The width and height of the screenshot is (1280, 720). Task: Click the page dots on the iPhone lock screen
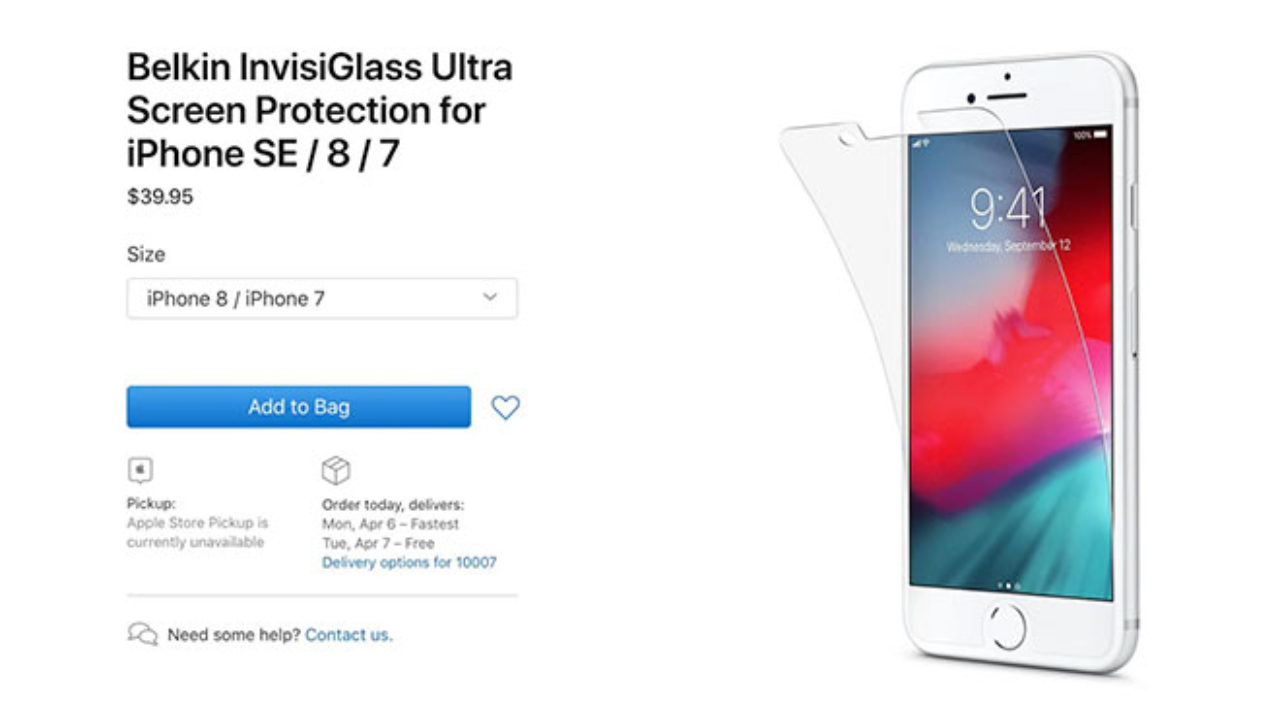[x=1008, y=586]
